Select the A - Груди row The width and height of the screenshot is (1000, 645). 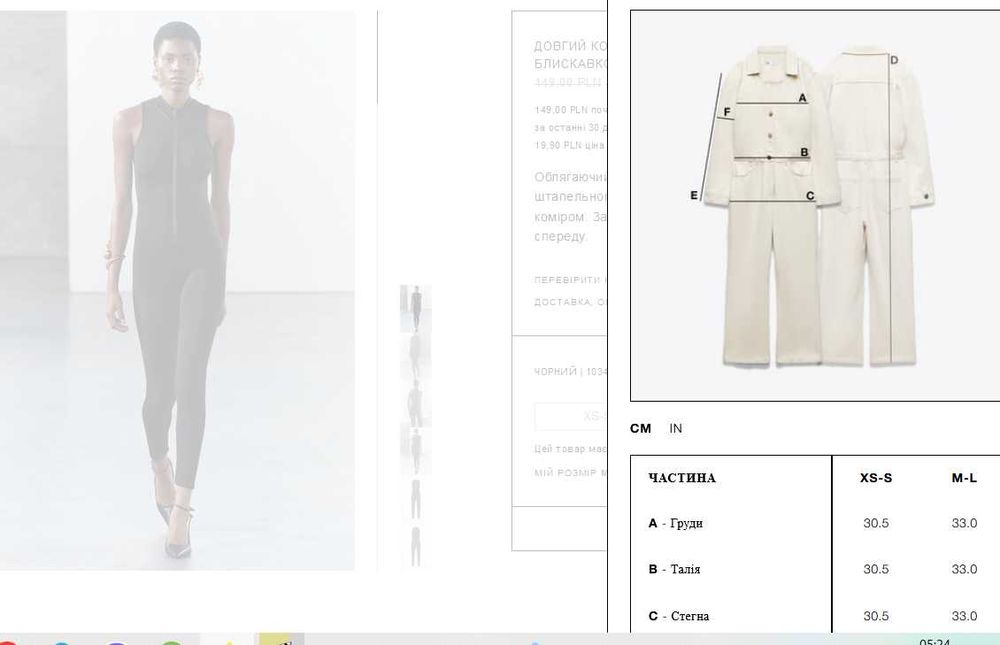815,523
